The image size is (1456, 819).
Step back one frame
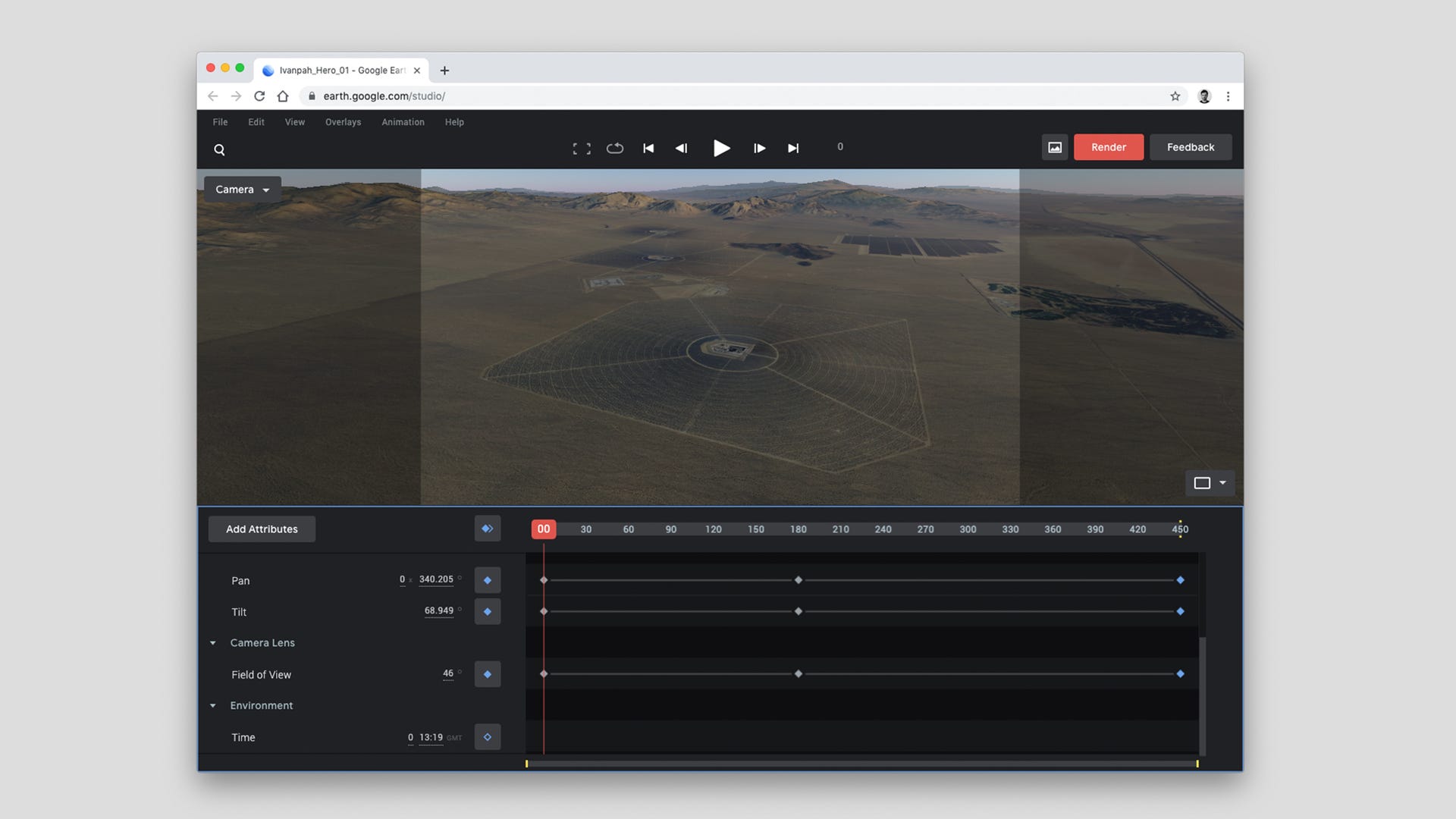[681, 148]
